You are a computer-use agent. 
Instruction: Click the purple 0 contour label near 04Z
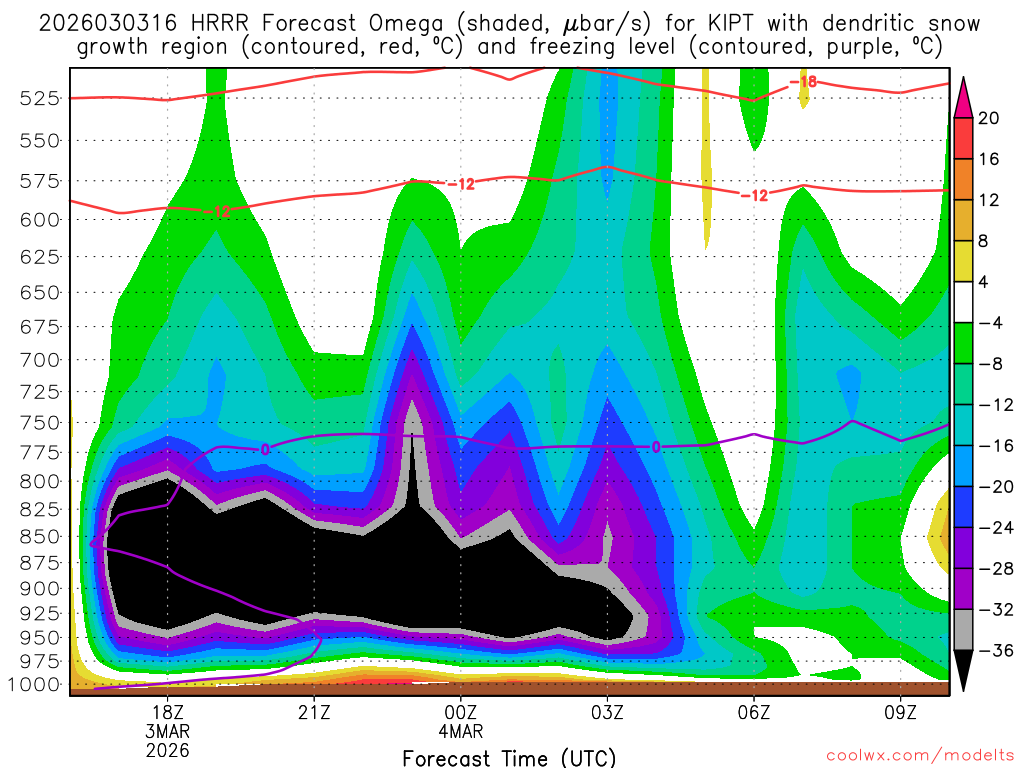click(x=656, y=447)
